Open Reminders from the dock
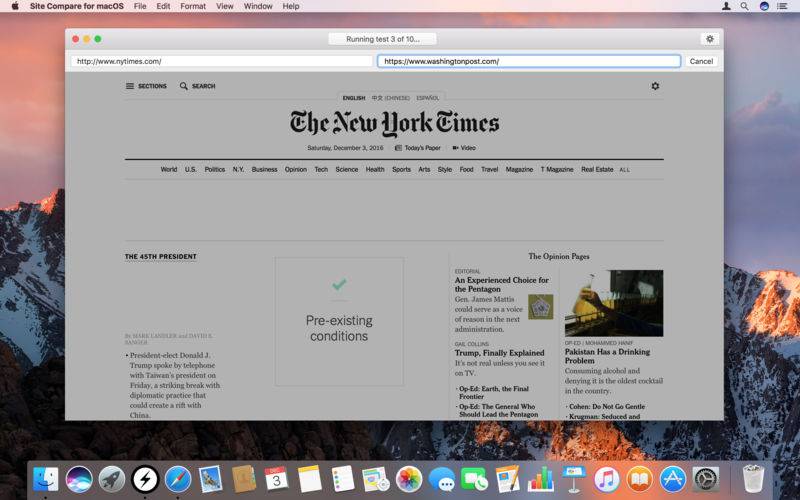This screenshot has height=500, width=800. [342, 480]
